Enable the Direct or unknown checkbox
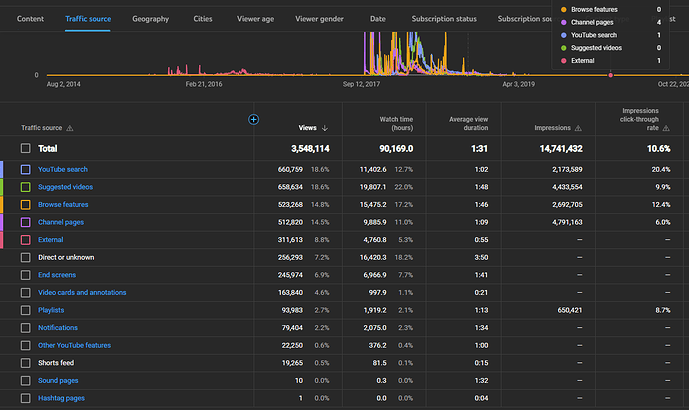This screenshot has width=689, height=410. pos(24,257)
